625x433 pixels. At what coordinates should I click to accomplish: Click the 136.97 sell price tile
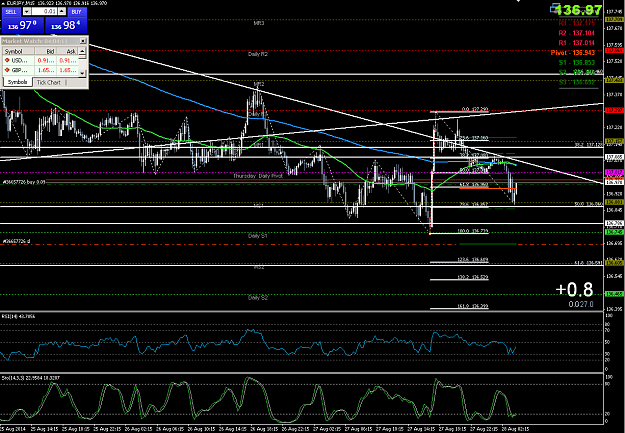(22, 25)
